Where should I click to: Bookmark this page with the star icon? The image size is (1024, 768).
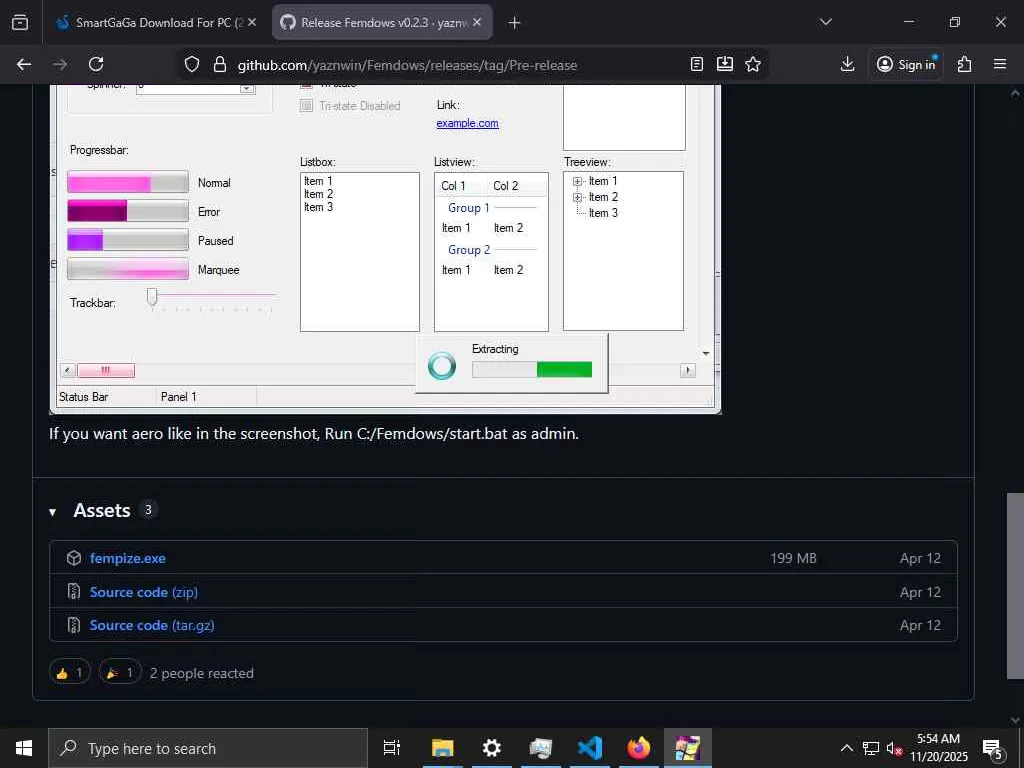(x=753, y=64)
